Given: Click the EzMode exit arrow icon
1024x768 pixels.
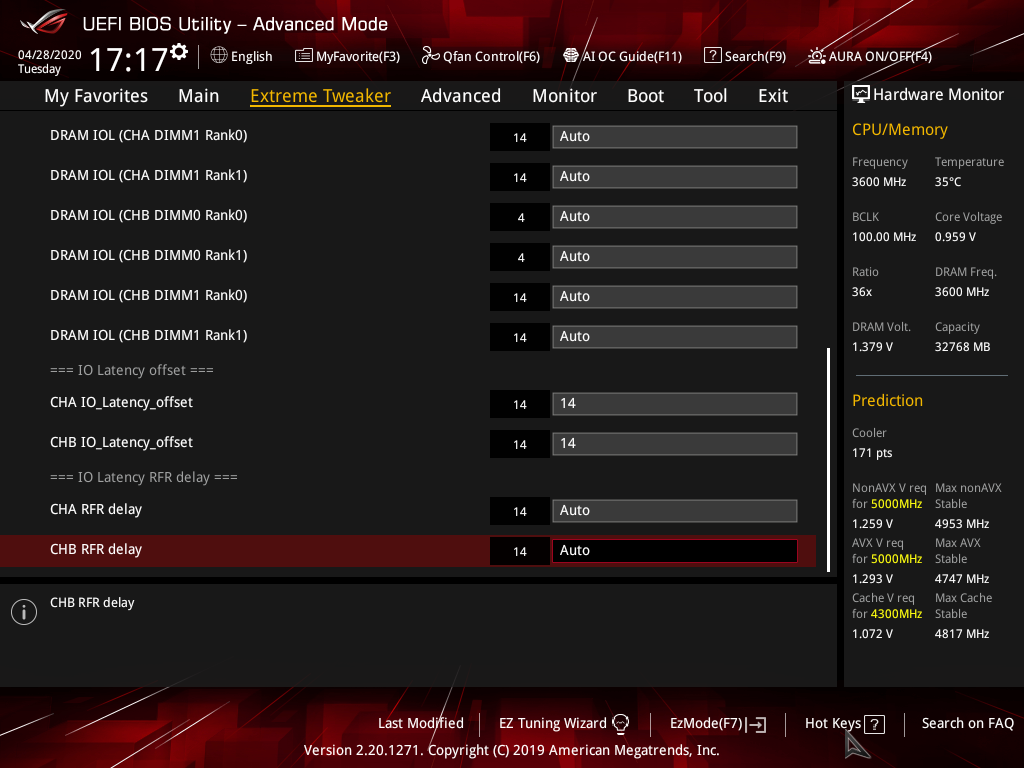Looking at the screenshot, I should click(756, 724).
